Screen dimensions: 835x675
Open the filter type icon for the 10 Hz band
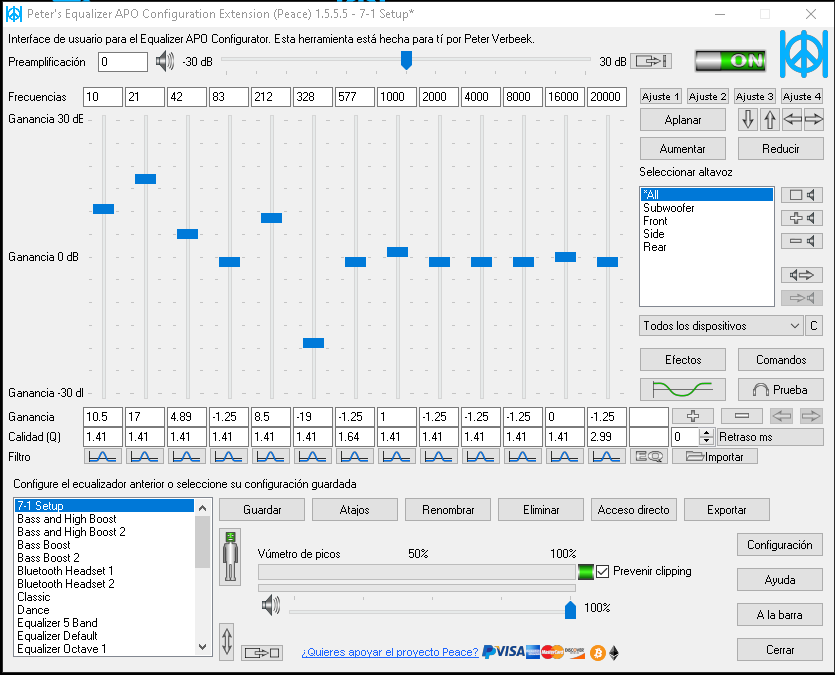point(103,456)
